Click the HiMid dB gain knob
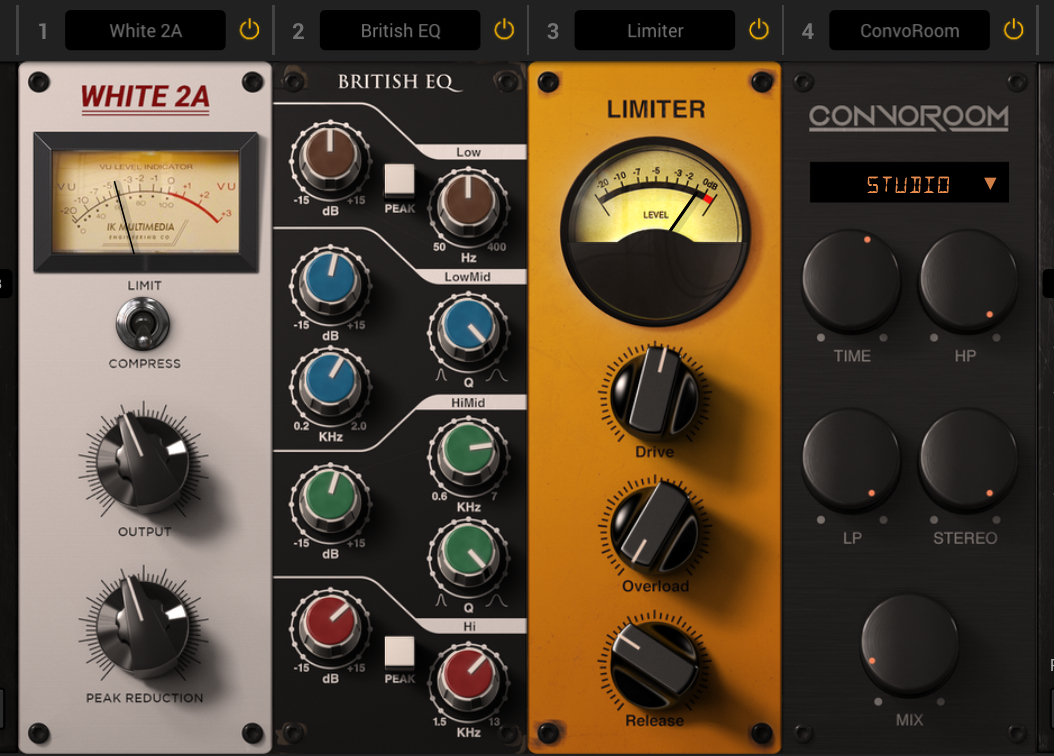1054x756 pixels. (x=330, y=500)
